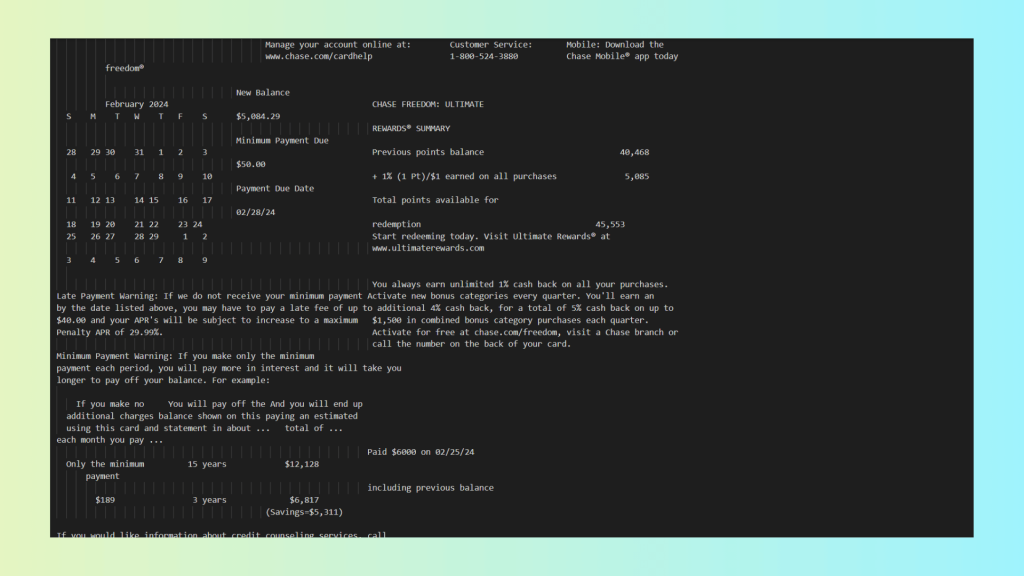This screenshot has height=576, width=1024.
Task: Click the CHASE FREEDOM: ULTIMATE heading
Action: pos(428,105)
